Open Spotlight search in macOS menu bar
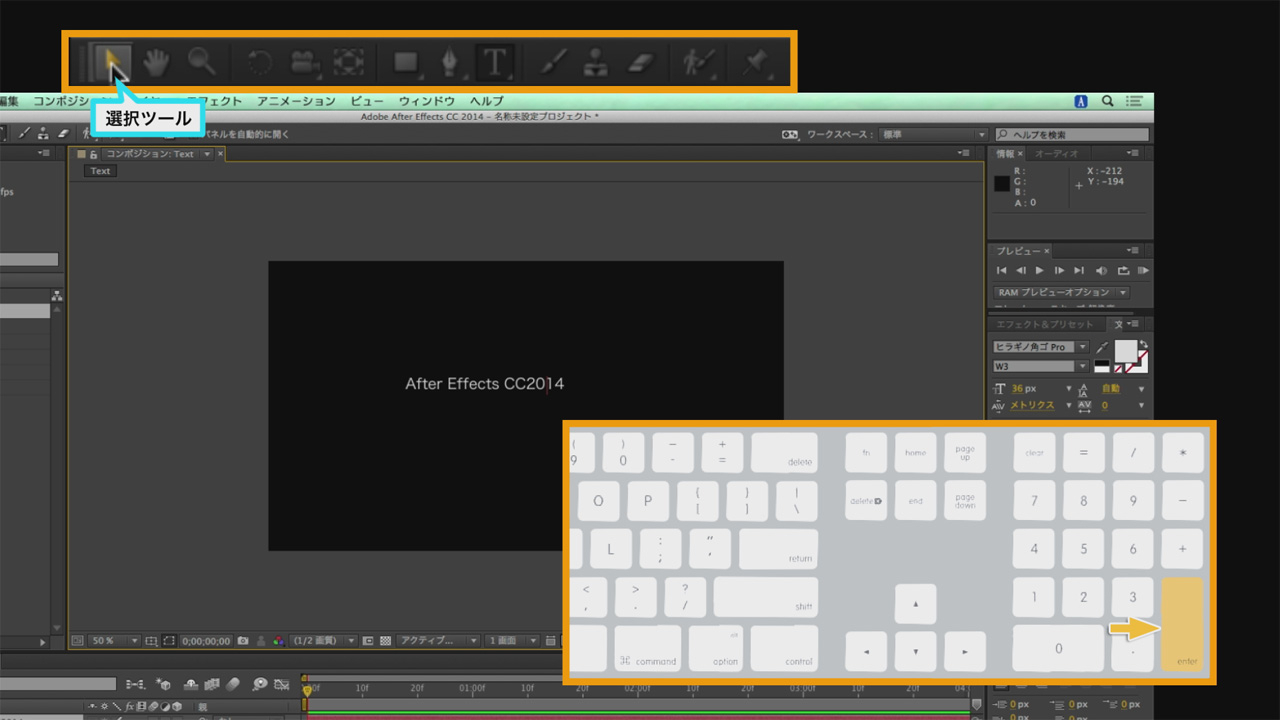Viewport: 1280px width, 720px height. [1108, 101]
